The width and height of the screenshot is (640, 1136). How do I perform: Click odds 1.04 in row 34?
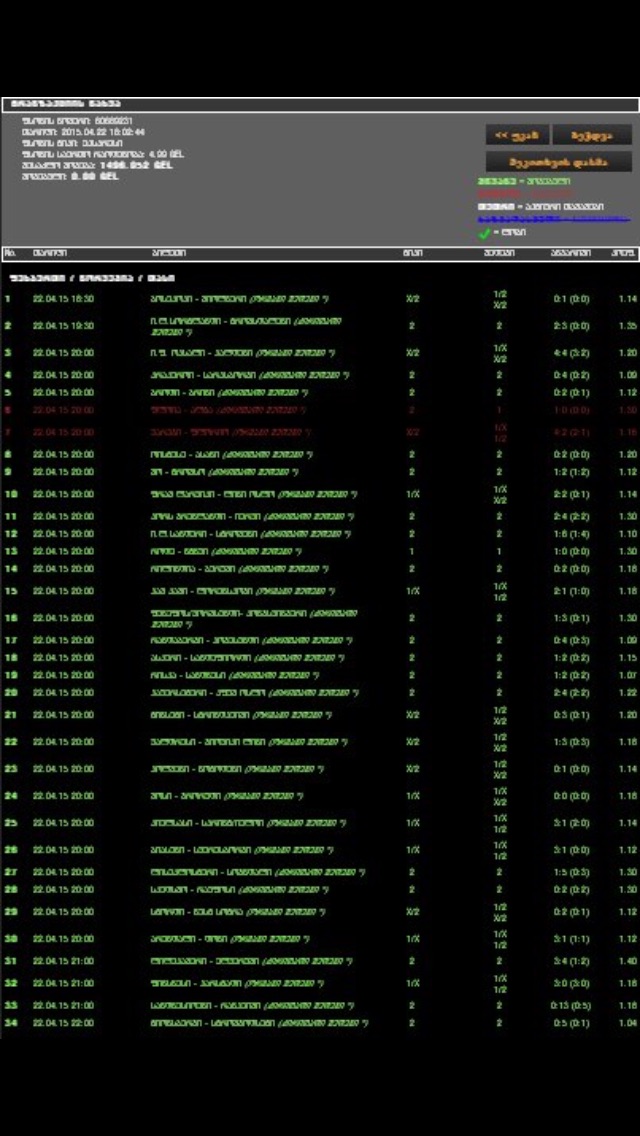628,1023
